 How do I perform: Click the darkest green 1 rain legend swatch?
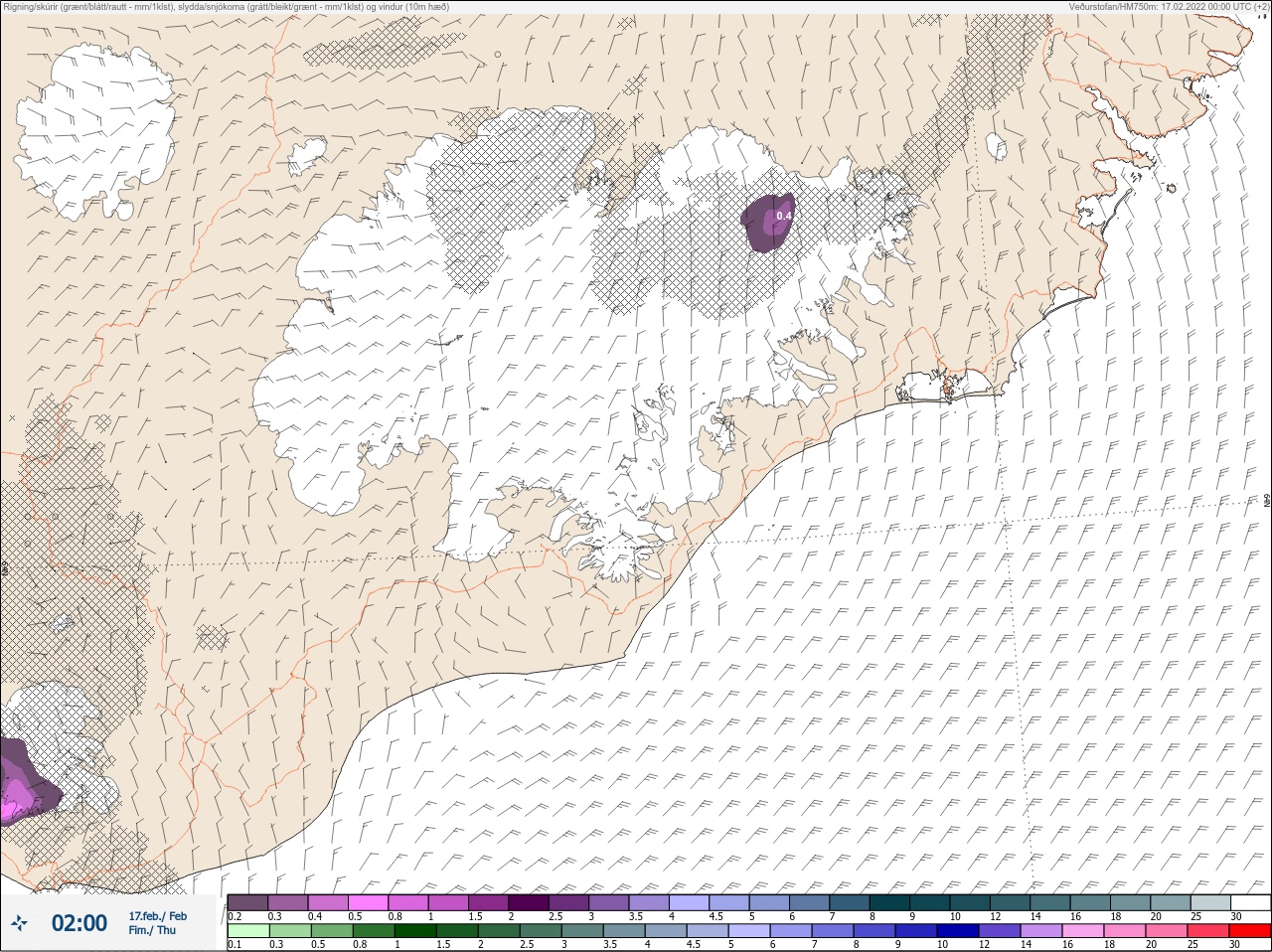(x=415, y=932)
